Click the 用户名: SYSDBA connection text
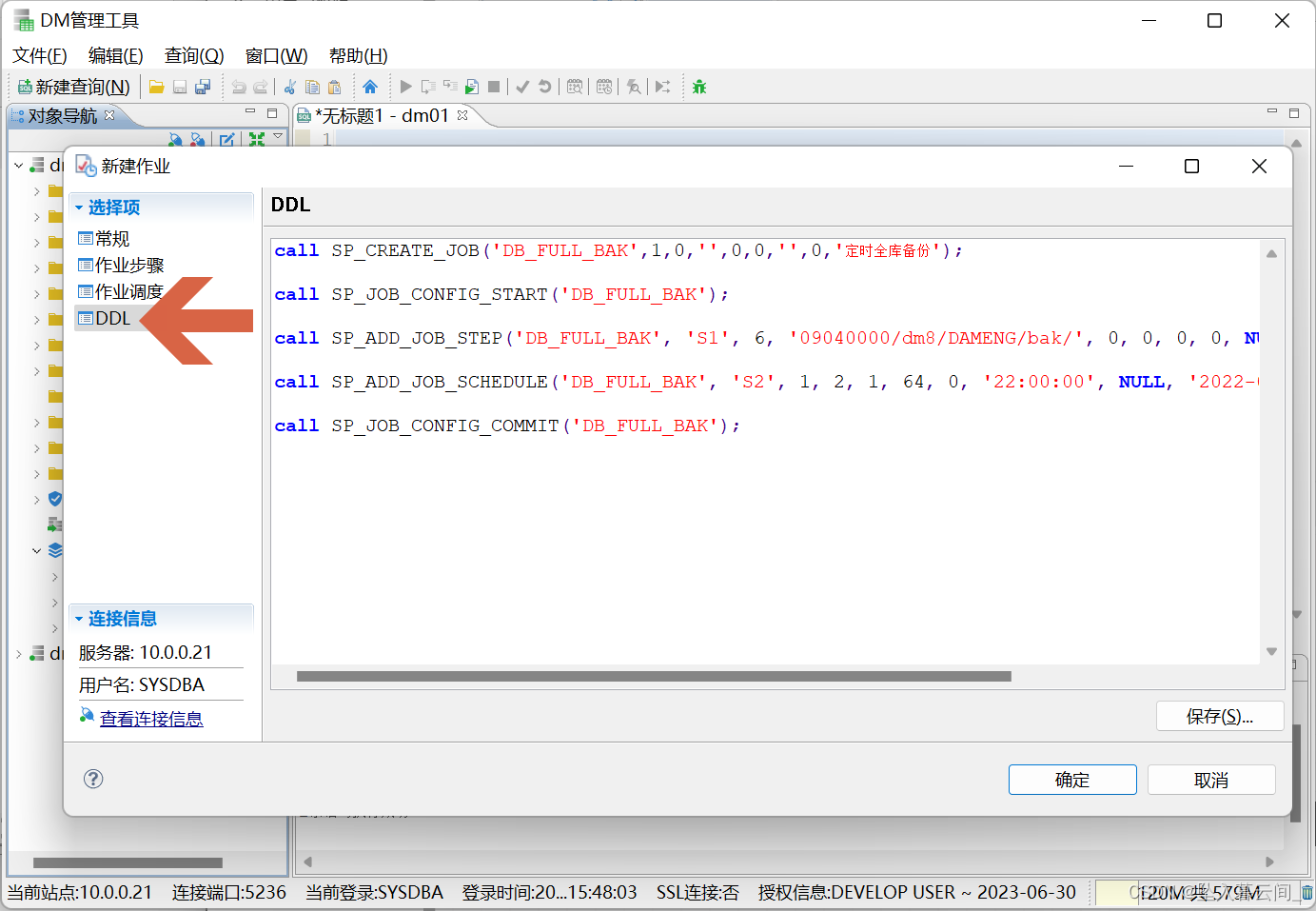1316x911 pixels. click(x=142, y=684)
